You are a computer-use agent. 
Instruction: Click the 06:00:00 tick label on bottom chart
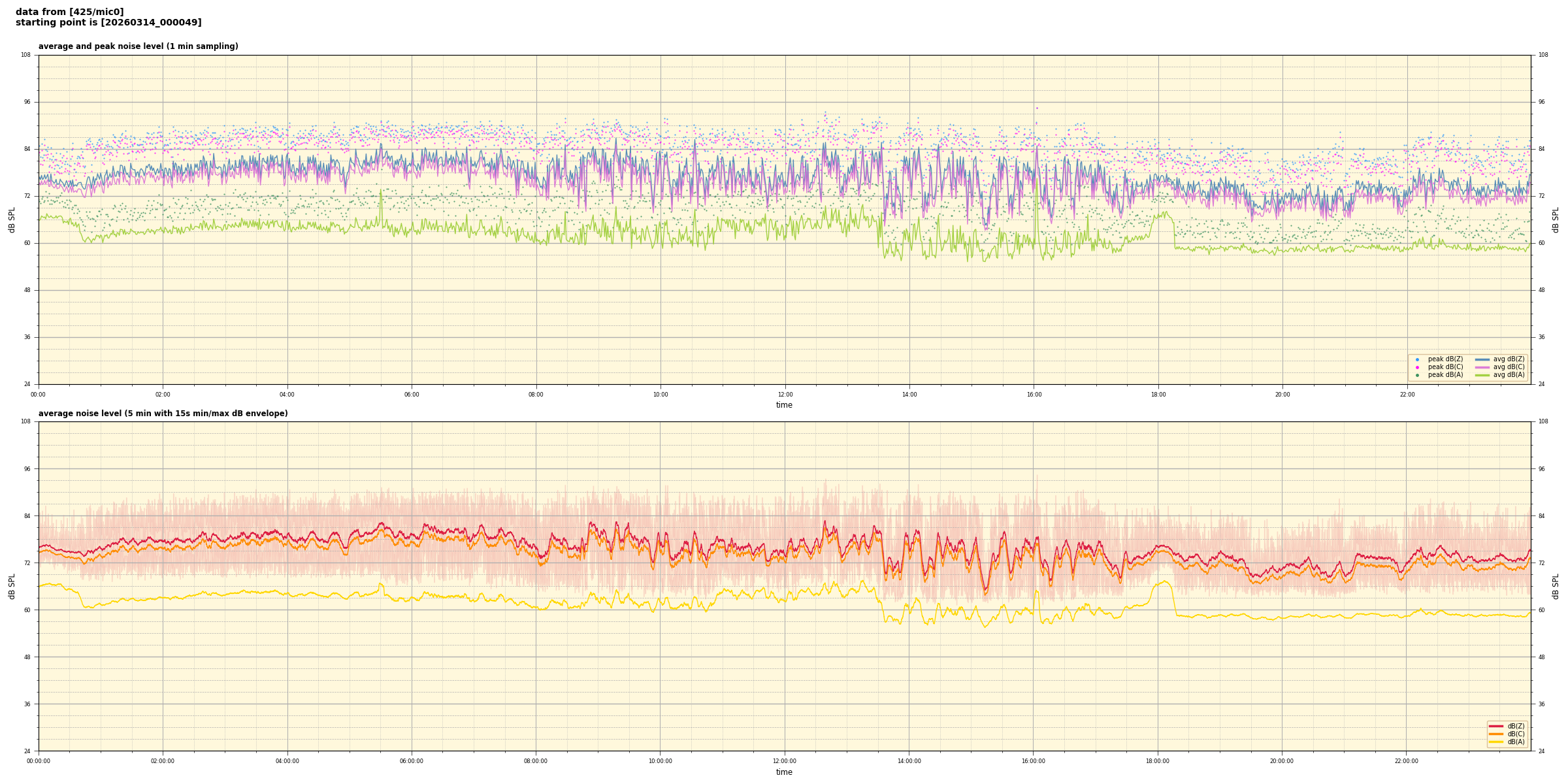[412, 761]
